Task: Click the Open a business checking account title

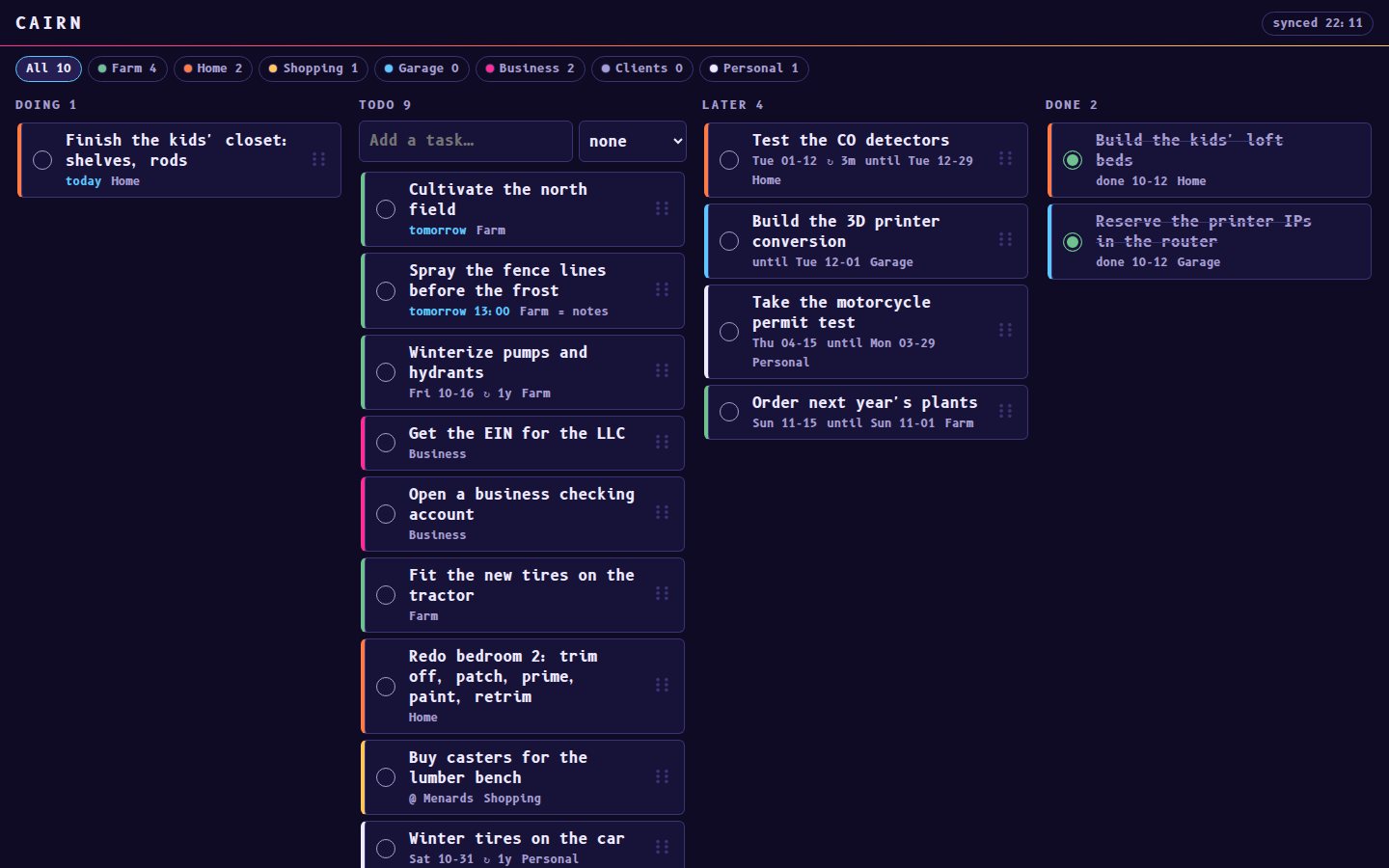Action: pos(522,504)
